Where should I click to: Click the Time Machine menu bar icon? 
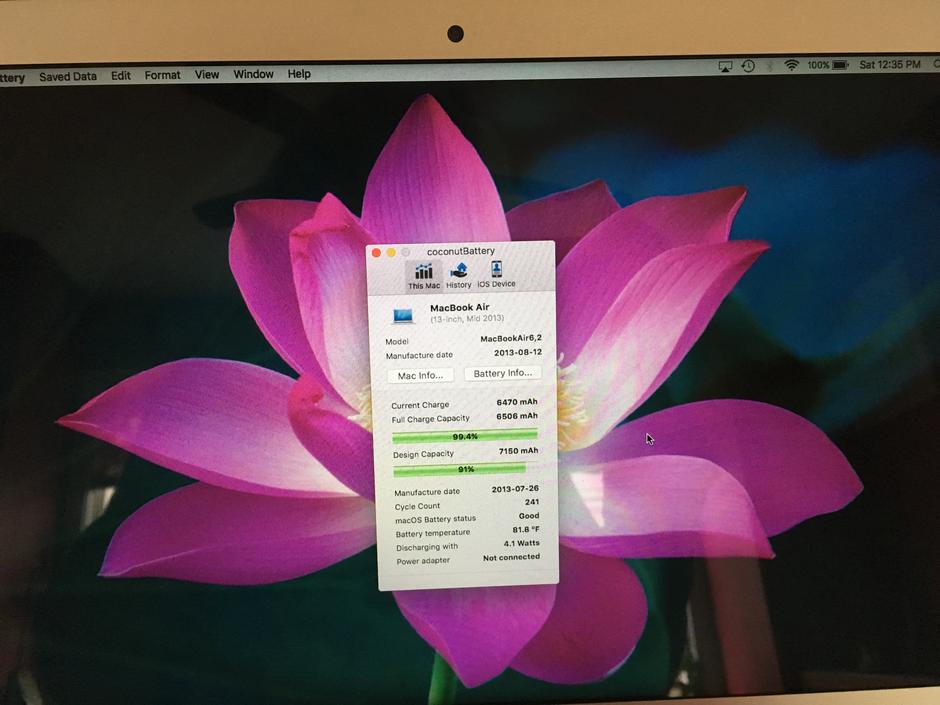[x=748, y=66]
